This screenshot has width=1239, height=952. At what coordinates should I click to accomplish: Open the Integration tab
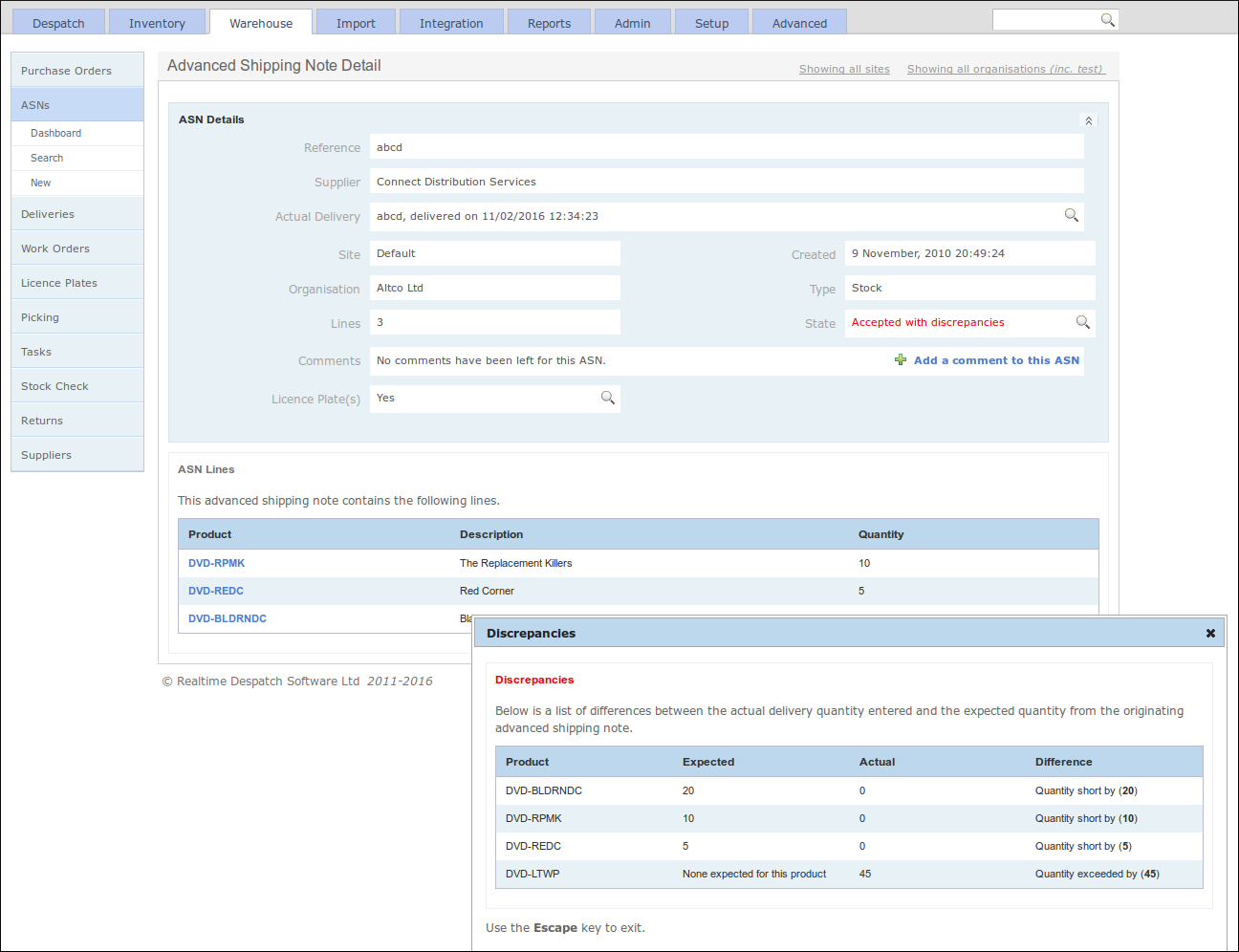[x=451, y=23]
